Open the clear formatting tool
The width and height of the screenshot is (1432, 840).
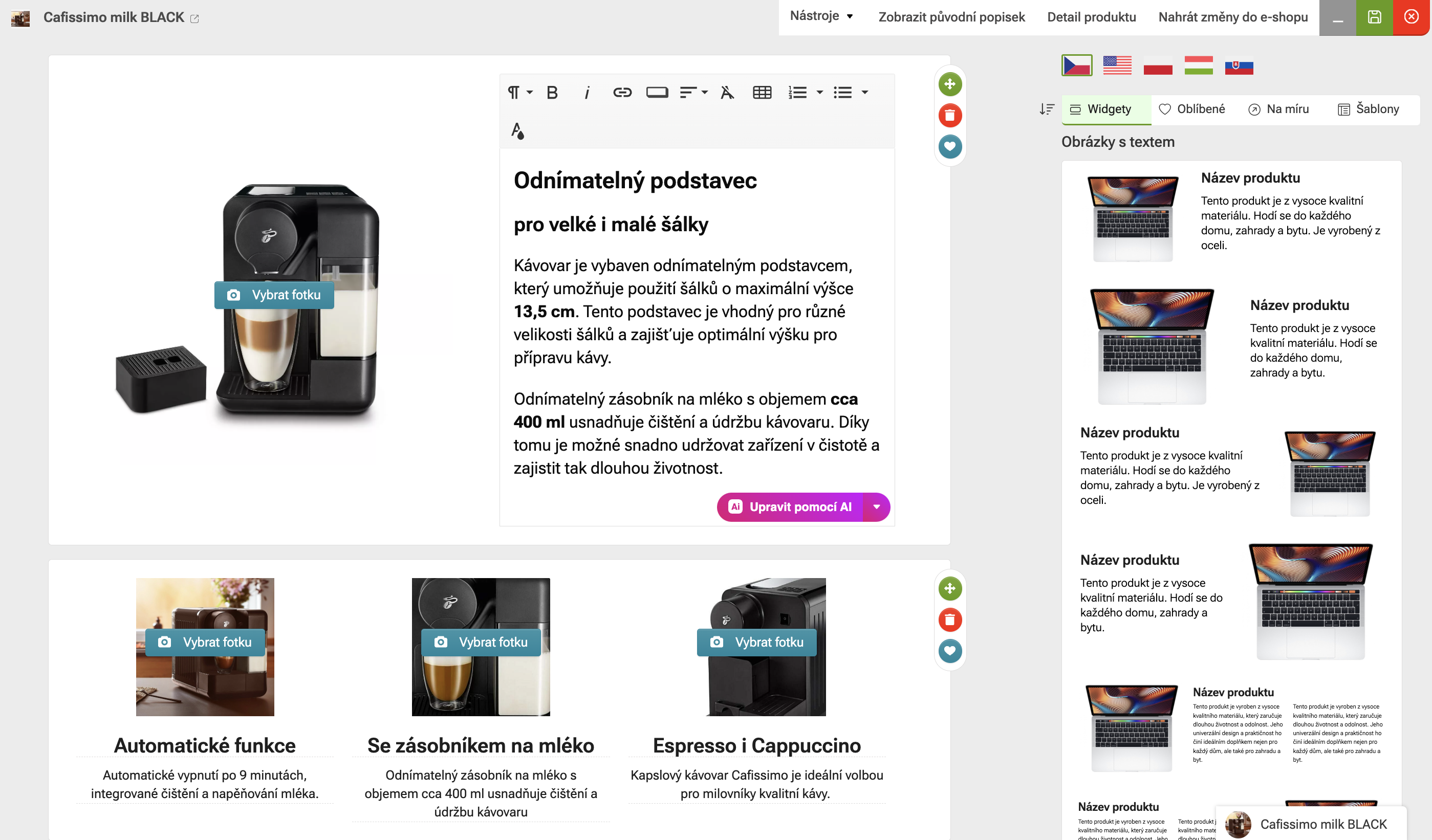(726, 92)
